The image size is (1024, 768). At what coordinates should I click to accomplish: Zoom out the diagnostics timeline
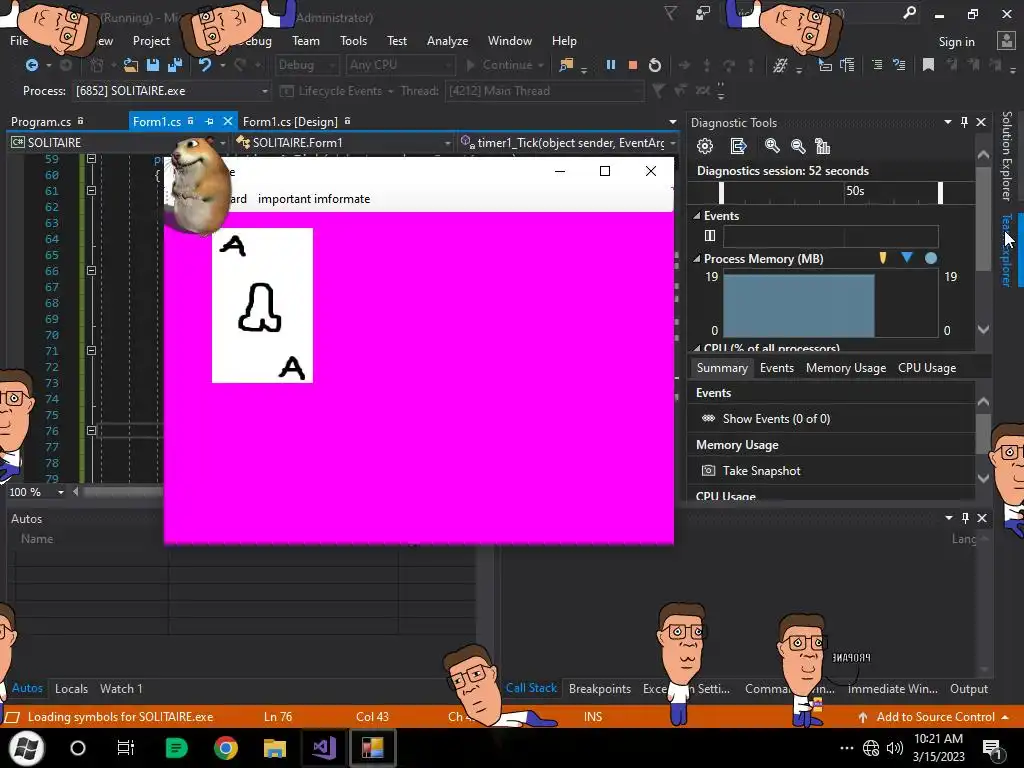[x=797, y=146]
